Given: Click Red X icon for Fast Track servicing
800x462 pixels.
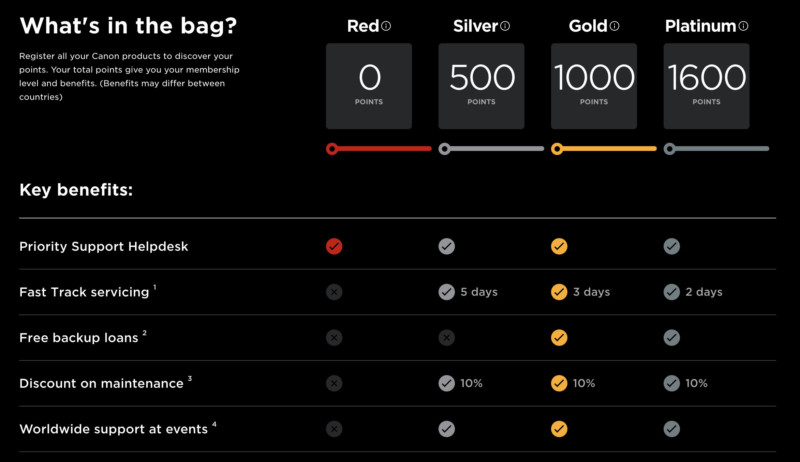Looking at the screenshot, I should [334, 292].
